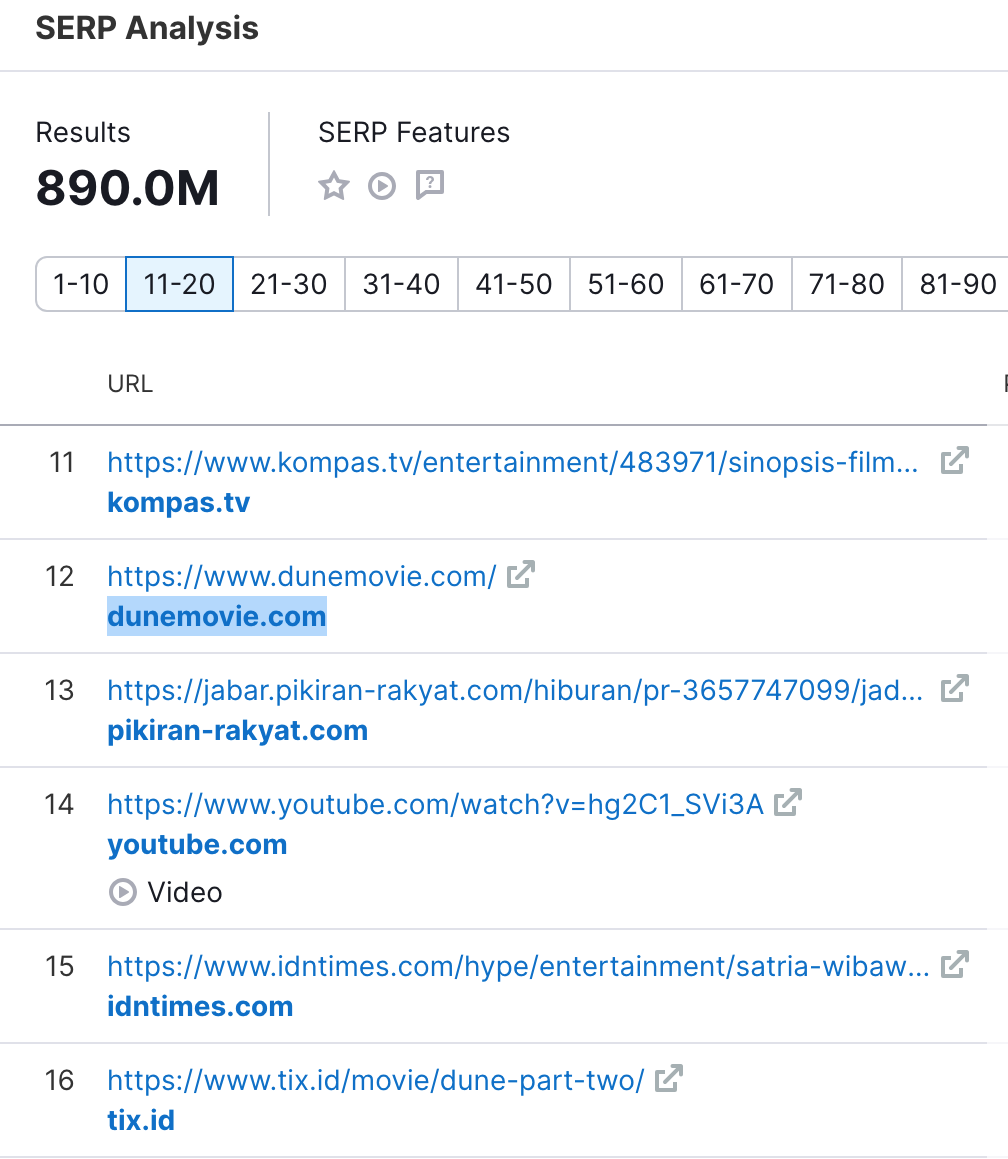The image size is (1008, 1159).
Task: Open youtube.com URL external link icon
Action: click(788, 803)
